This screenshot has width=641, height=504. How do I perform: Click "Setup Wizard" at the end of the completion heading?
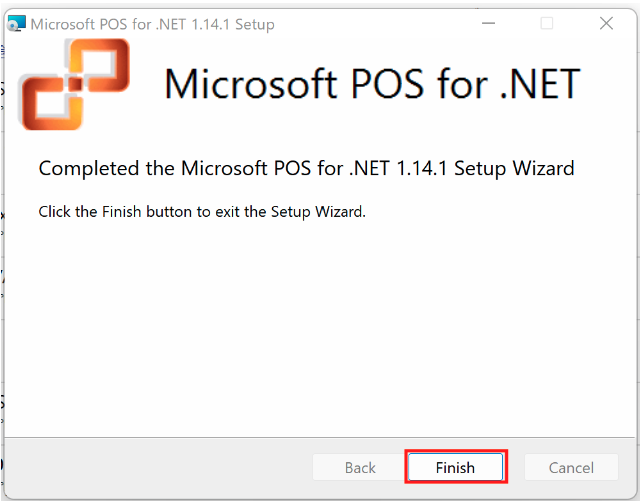pos(514,168)
